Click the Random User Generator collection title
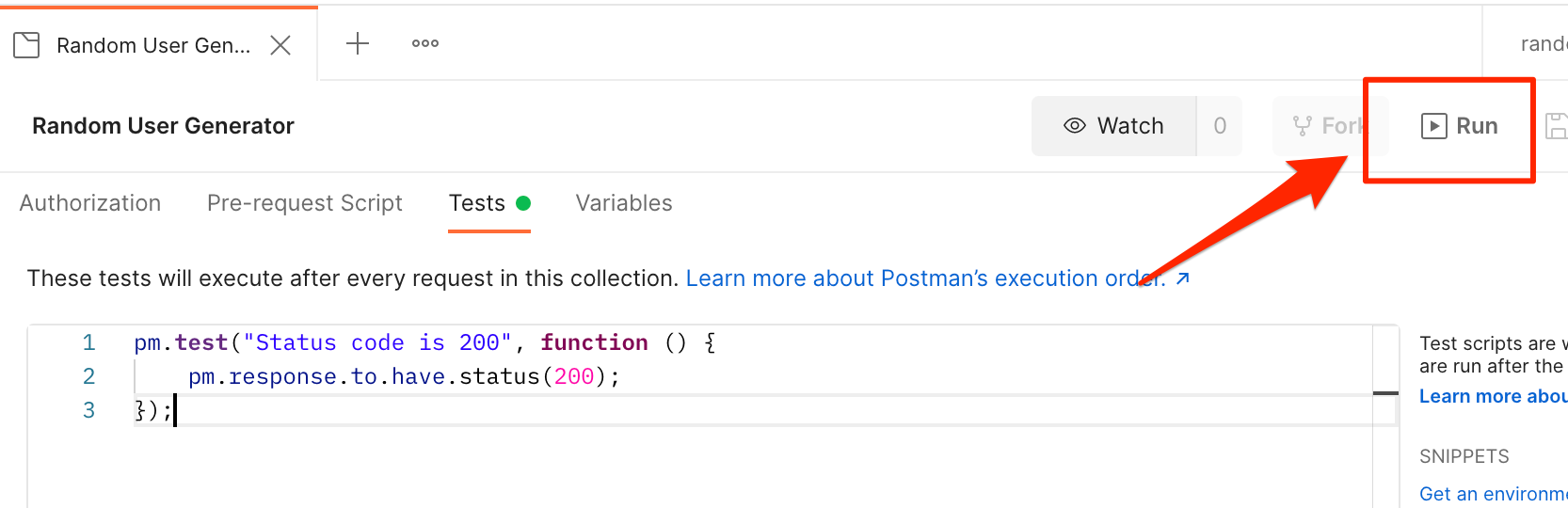 (163, 126)
